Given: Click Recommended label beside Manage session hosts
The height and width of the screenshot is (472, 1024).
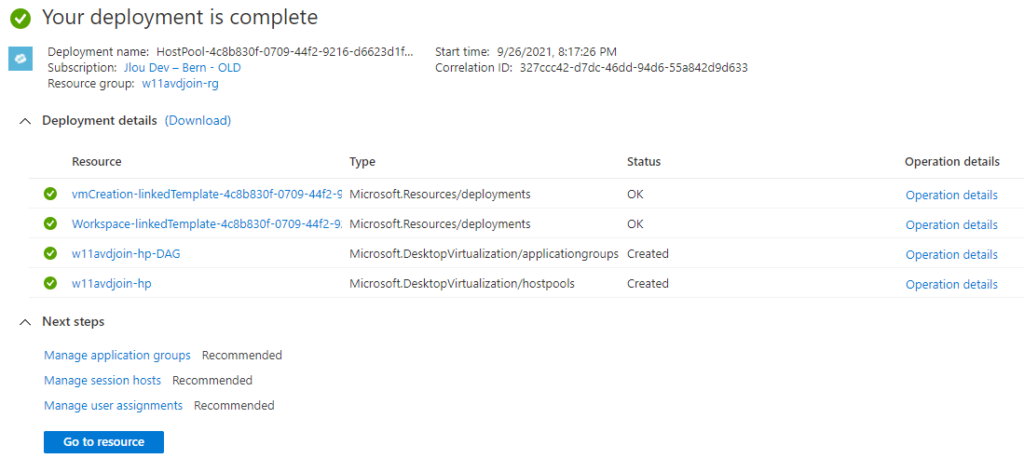Looking at the screenshot, I should click(212, 380).
